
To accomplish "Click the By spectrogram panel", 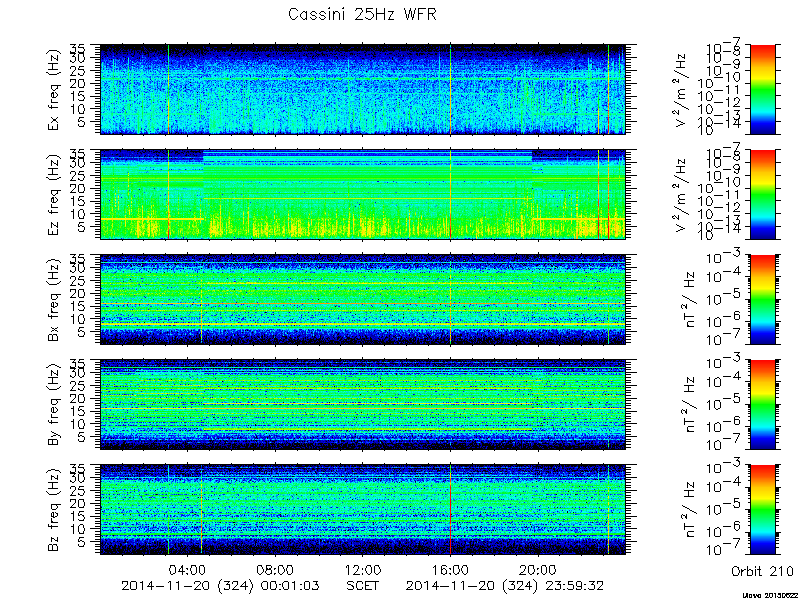I will (363, 405).
